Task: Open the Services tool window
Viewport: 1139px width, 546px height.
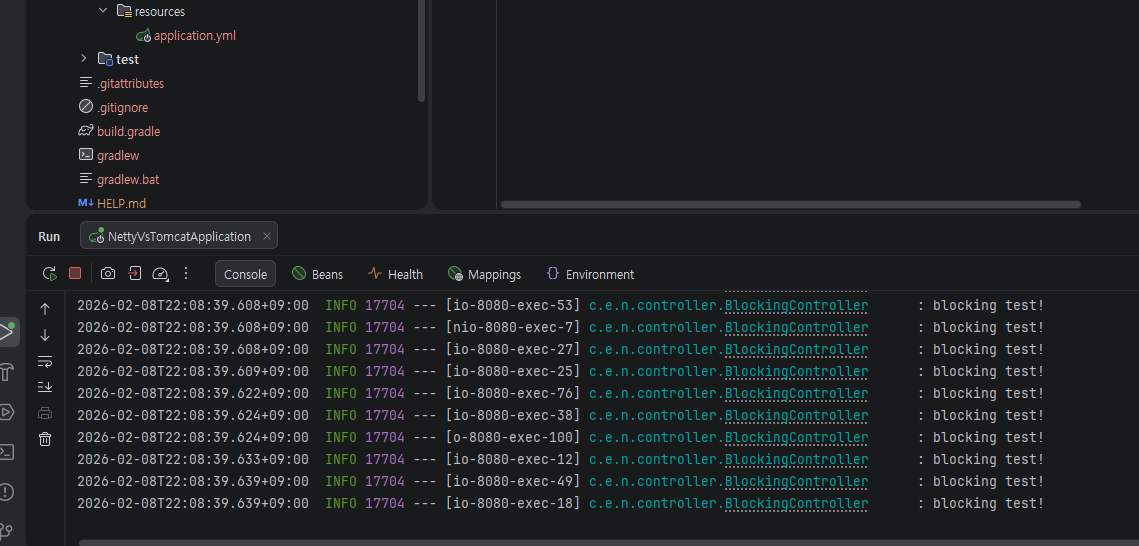Action: 6,412
